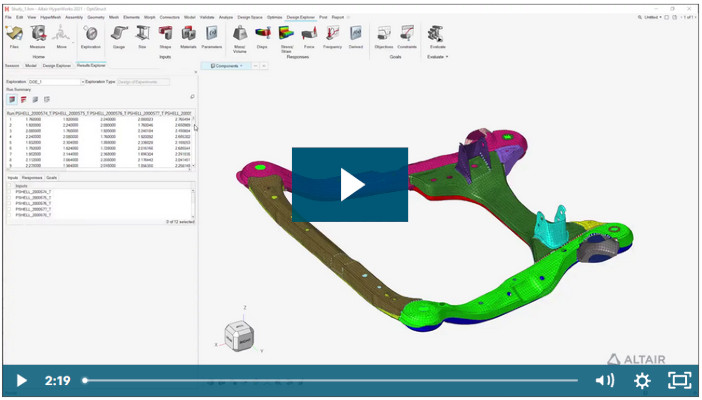702x400 pixels.
Task: Select the Disps response tool
Action: (x=262, y=37)
